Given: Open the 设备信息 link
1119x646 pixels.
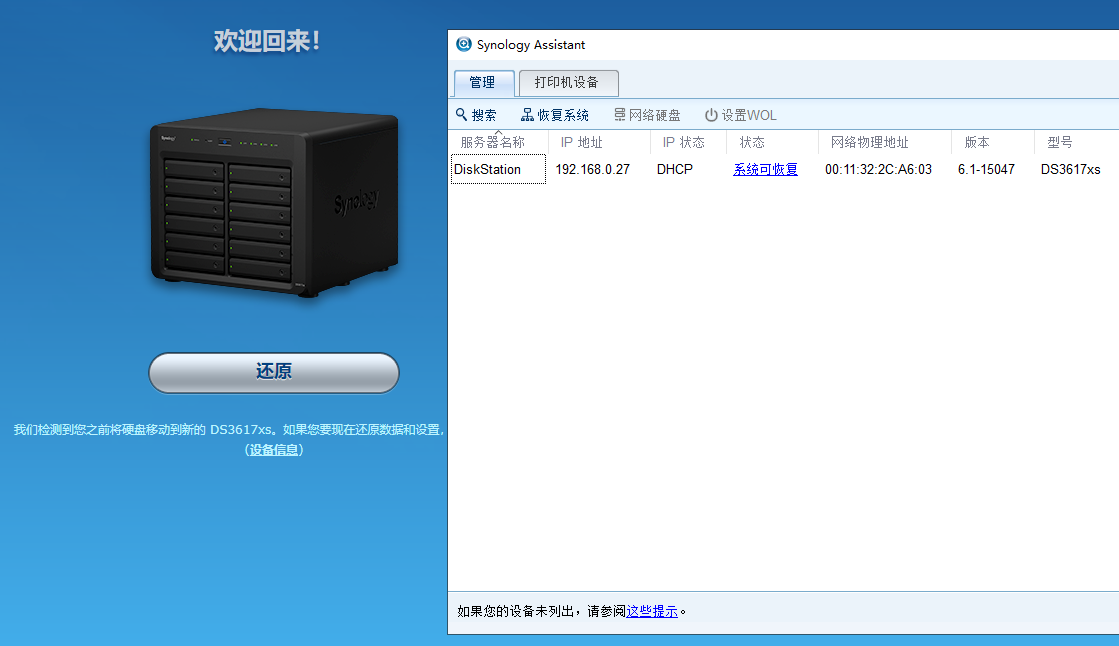Looking at the screenshot, I should click(x=274, y=450).
